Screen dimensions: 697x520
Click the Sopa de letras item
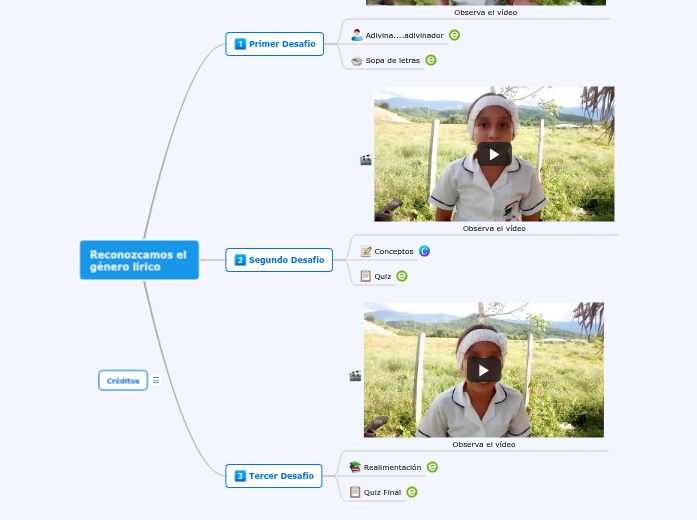pyautogui.click(x=392, y=60)
